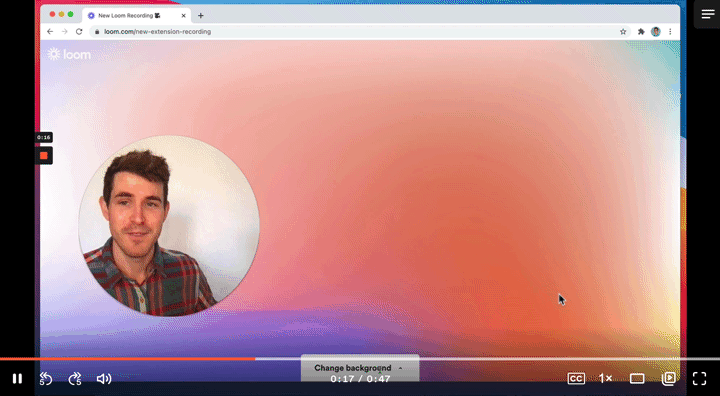This screenshot has height=396, width=720.
Task: Expand the Change background menu
Action: 360,368
